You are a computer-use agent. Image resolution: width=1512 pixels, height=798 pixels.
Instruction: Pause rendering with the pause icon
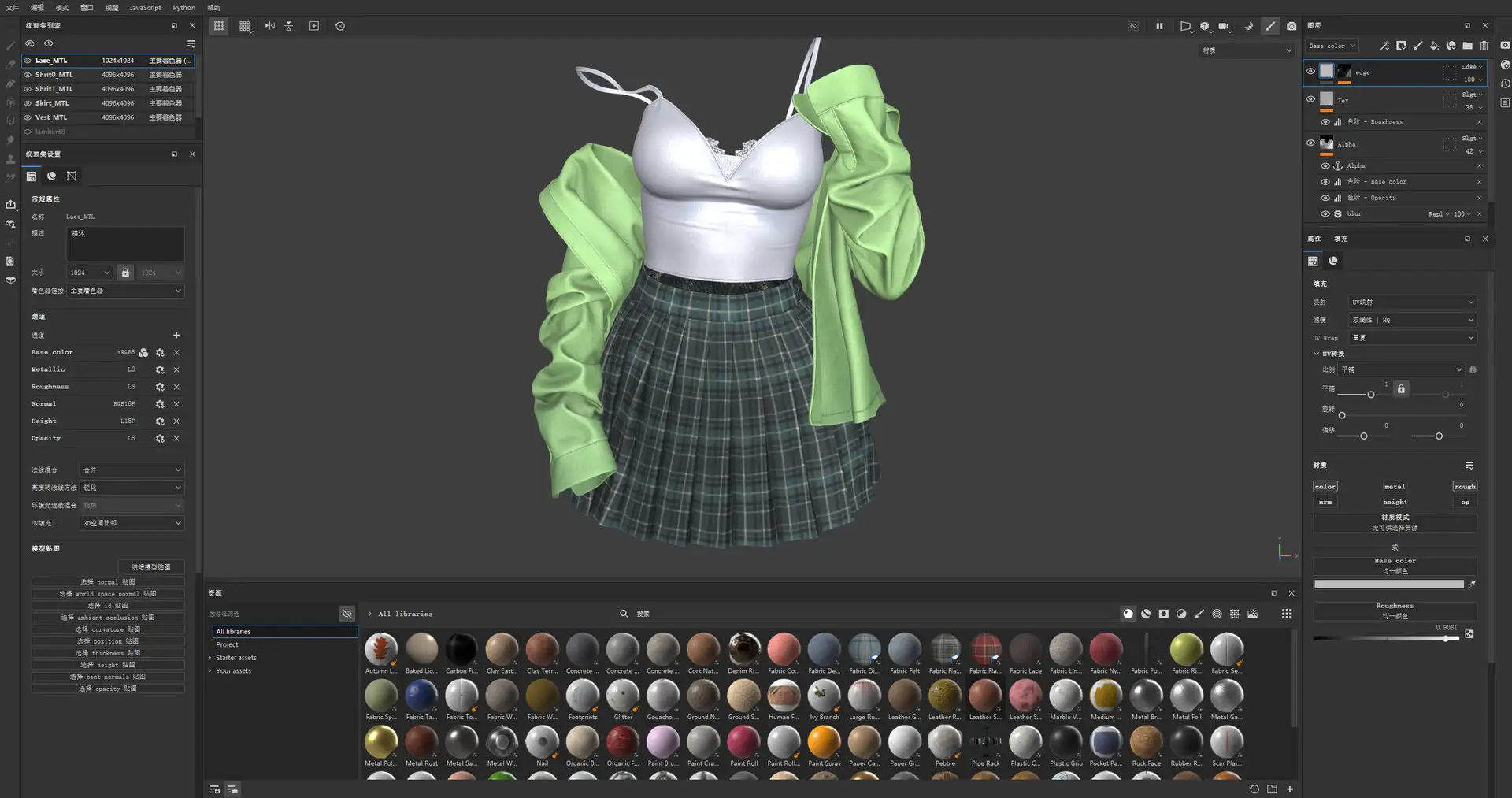[1159, 26]
